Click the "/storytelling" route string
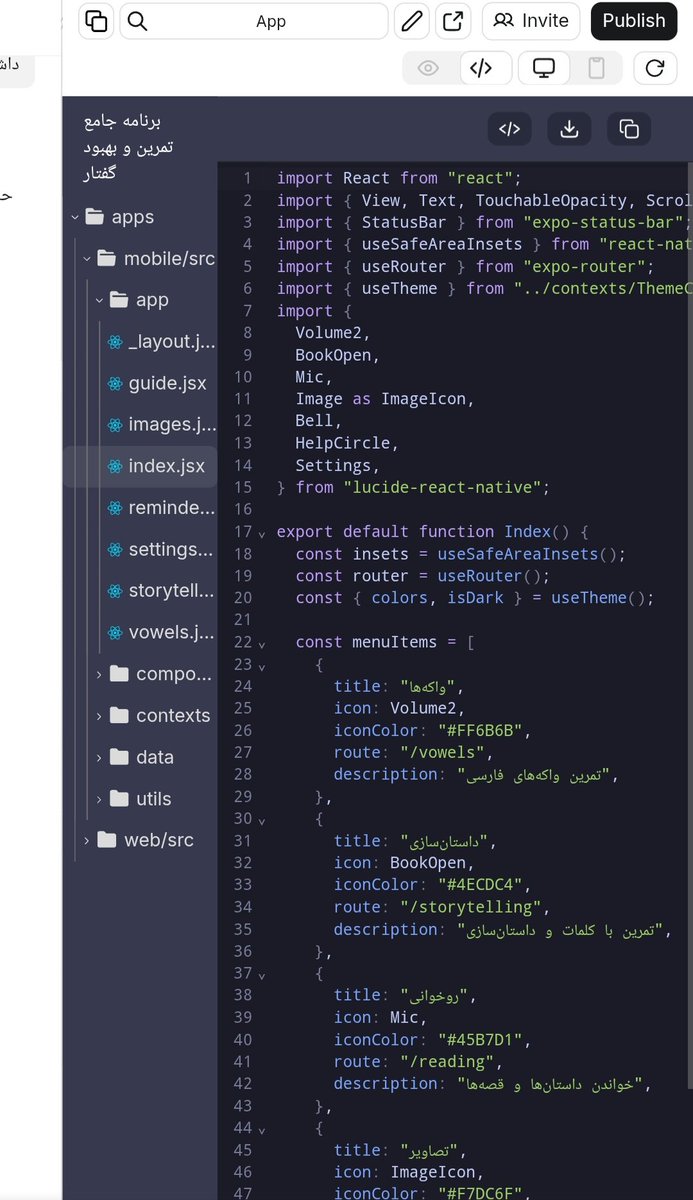This screenshot has height=1200, width=693. [472, 907]
